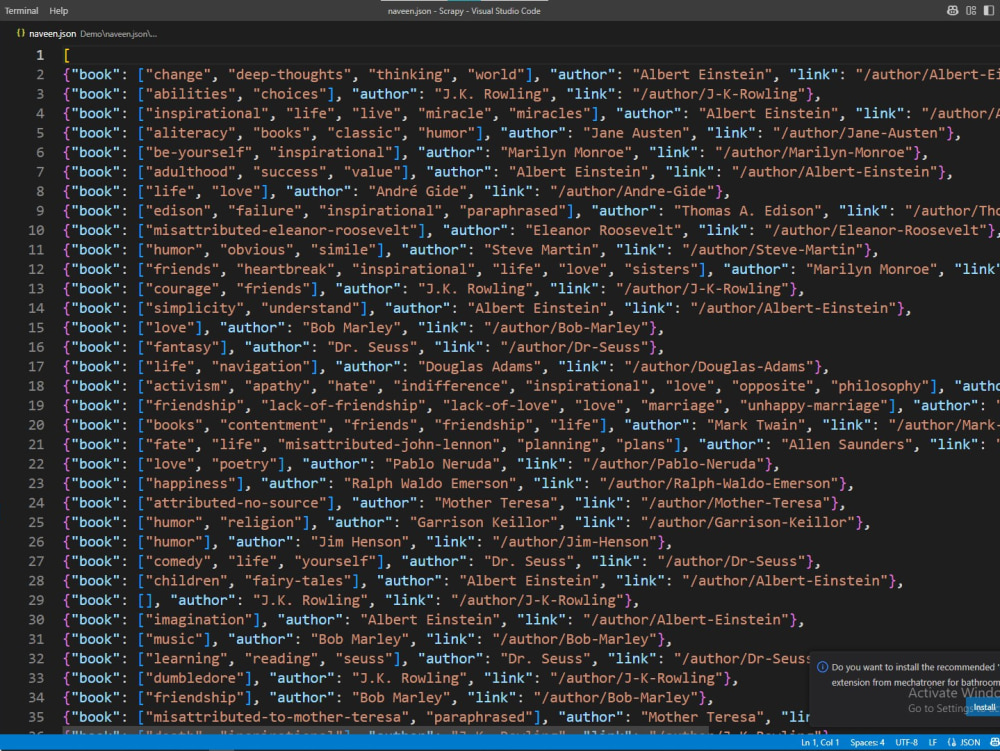Click "fantasy" on line 16
1000x751 pixels.
[x=182, y=347]
